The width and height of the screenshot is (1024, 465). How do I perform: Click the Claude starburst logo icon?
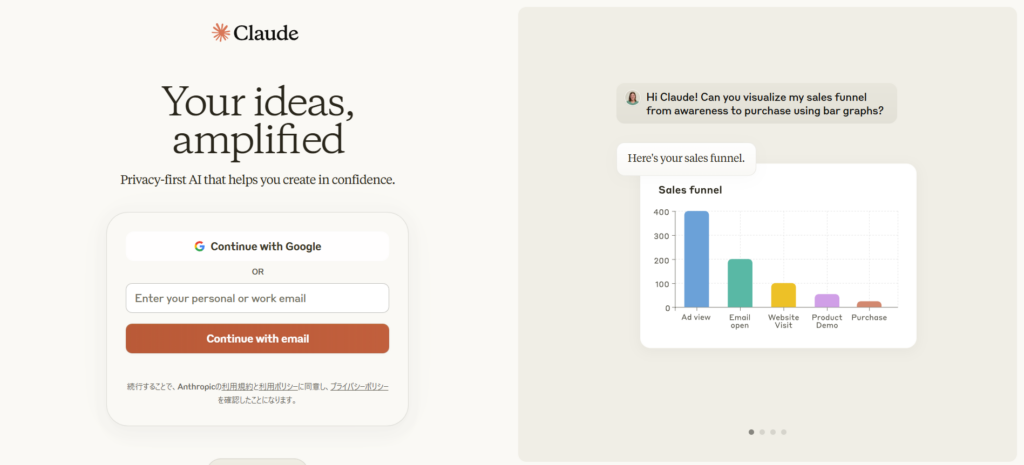pos(221,33)
